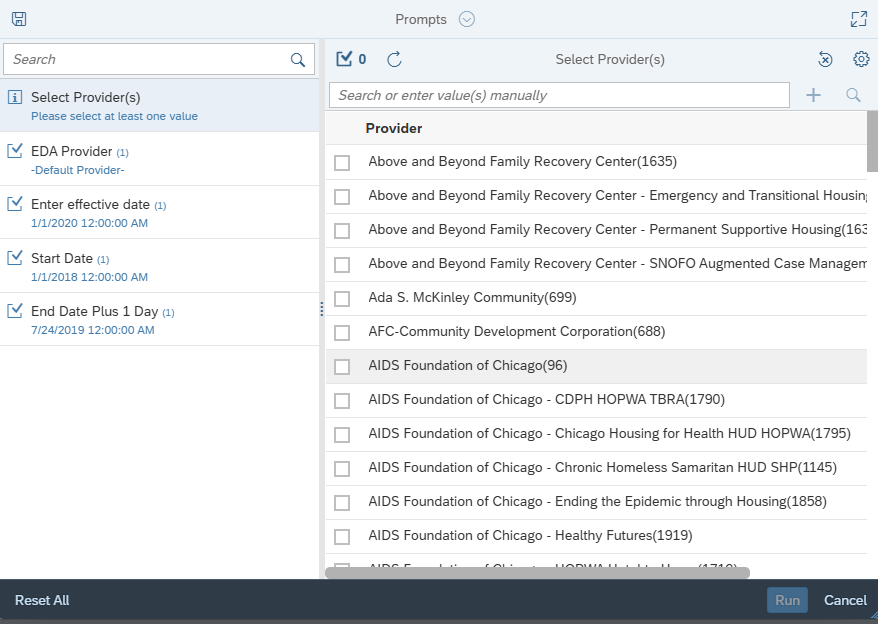The height and width of the screenshot is (624, 878).
Task: Check AIDS Foundation CDPH HOPWA TBRA(1790)
Action: [x=342, y=401]
